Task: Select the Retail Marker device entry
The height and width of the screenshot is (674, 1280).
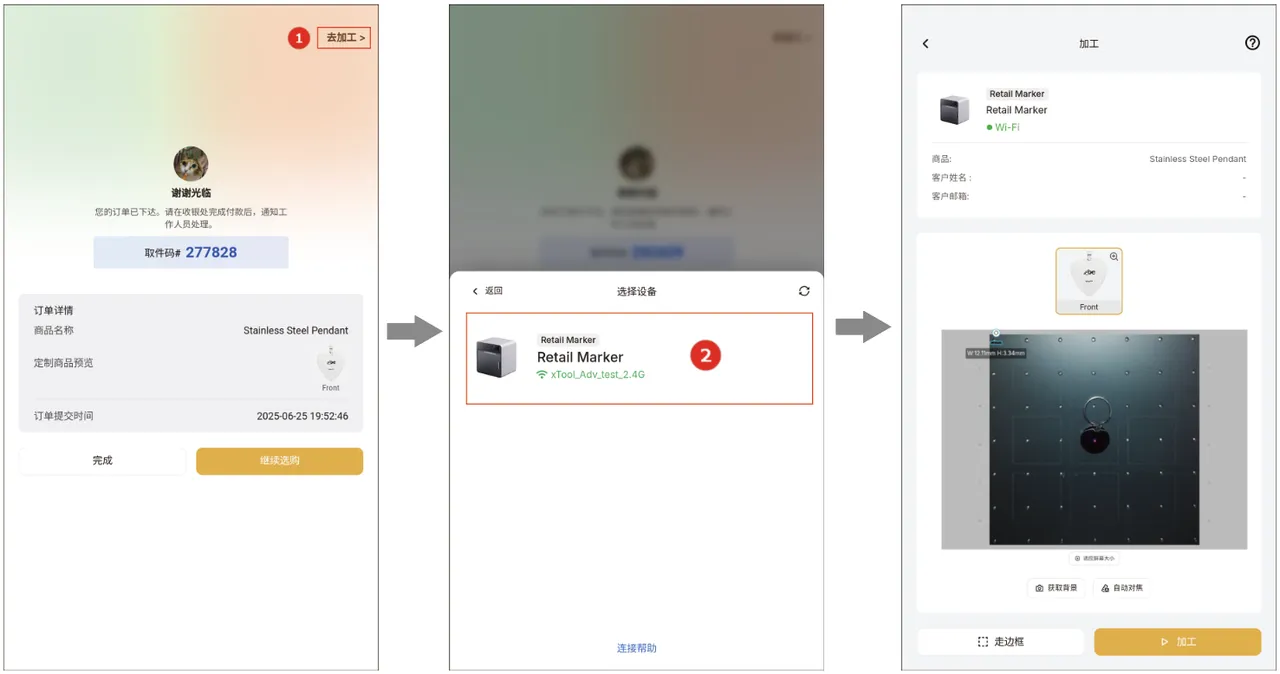Action: point(639,358)
